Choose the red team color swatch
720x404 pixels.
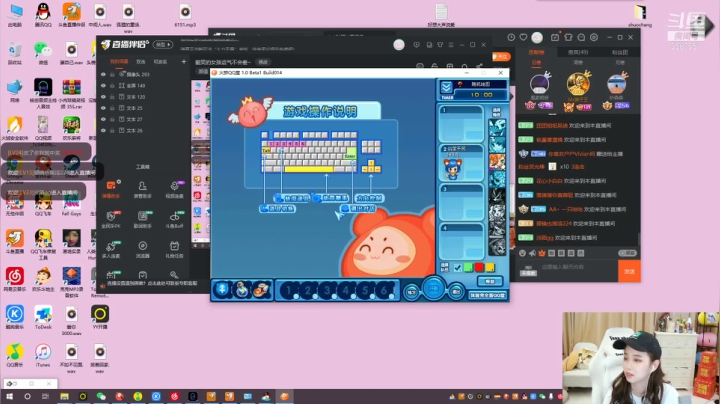(479, 268)
